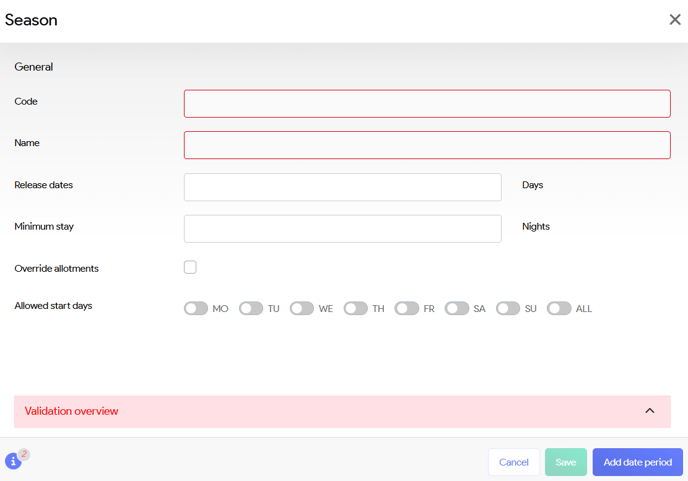Screen dimensions: 688x481
Task: Close the Season dialog with X icon
Action: click(674, 20)
